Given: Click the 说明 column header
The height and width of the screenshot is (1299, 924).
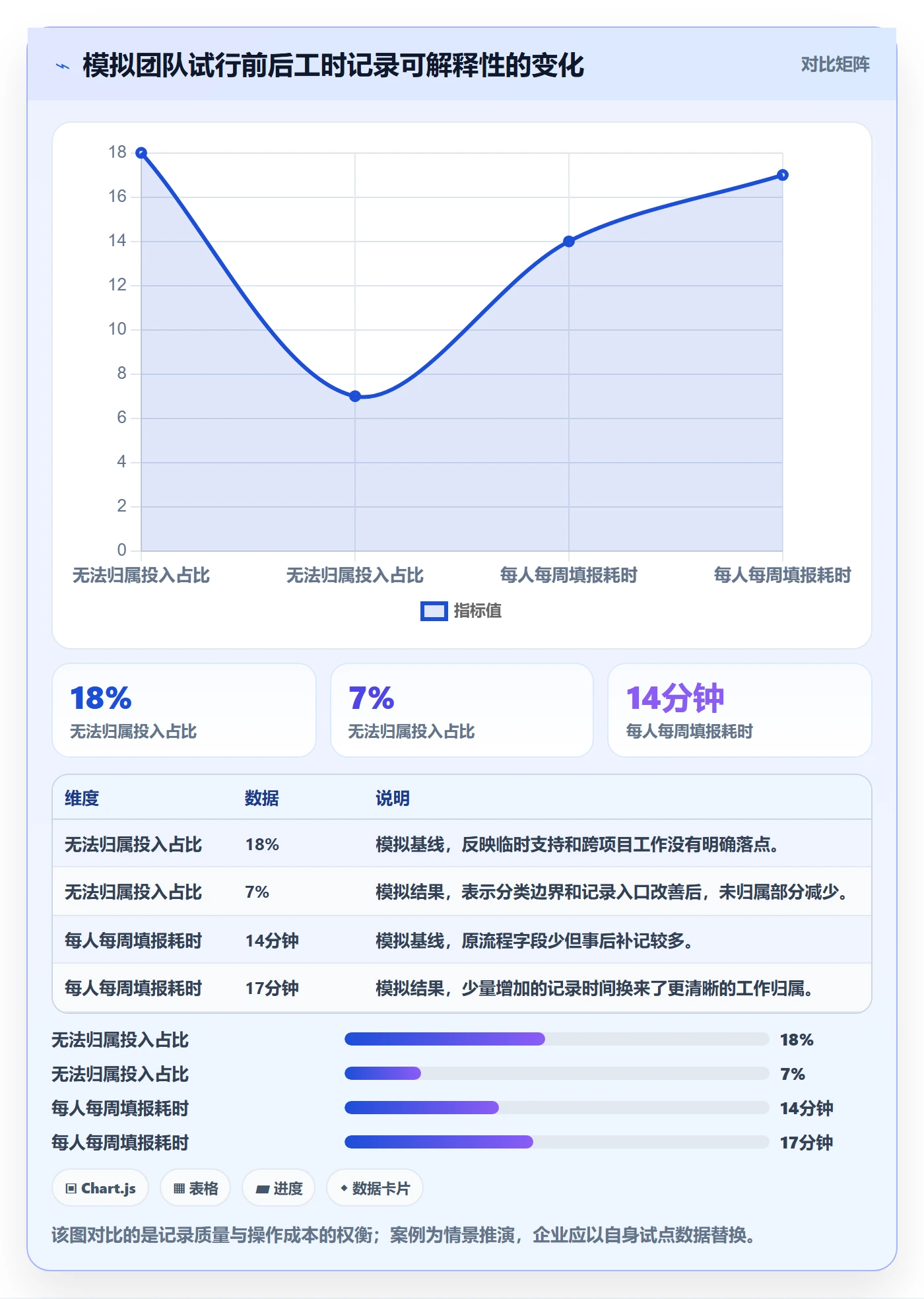Looking at the screenshot, I should 393,798.
